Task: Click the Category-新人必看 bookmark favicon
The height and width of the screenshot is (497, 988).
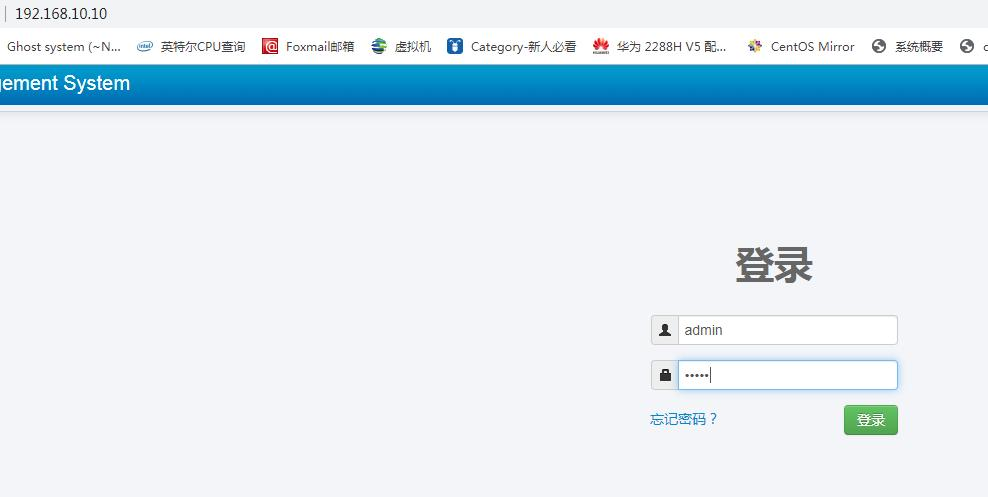Action: (455, 46)
